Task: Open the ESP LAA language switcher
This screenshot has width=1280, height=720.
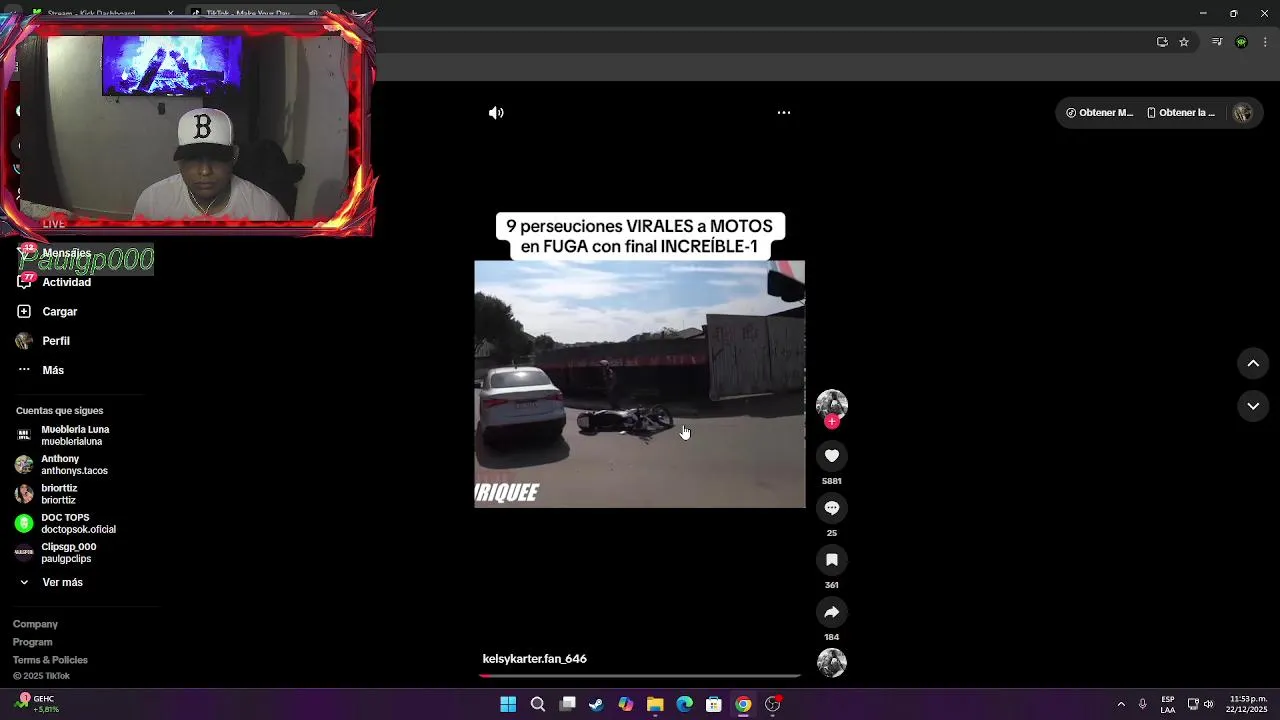Action: click(x=1168, y=704)
